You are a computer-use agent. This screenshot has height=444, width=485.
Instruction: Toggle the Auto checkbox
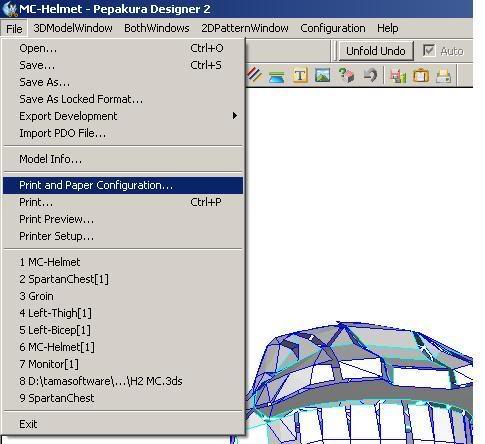coord(429,51)
